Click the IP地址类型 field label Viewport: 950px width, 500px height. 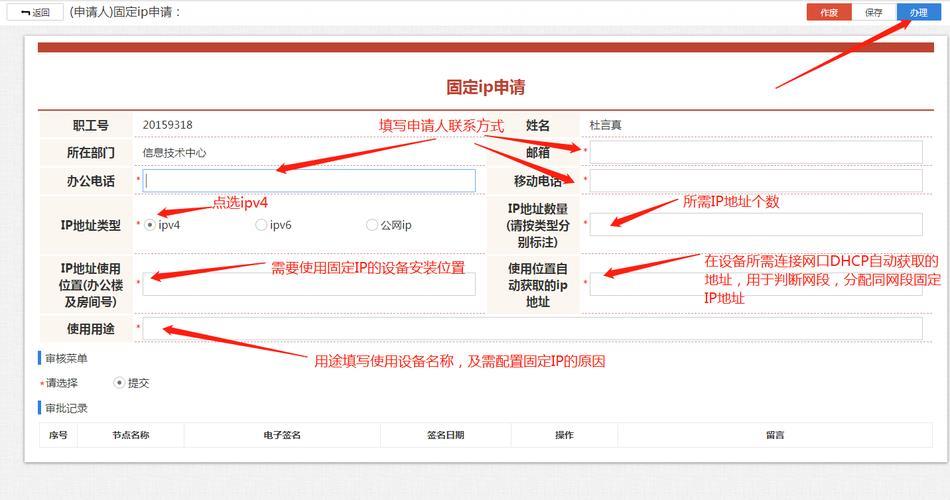pyautogui.click(x=90, y=225)
